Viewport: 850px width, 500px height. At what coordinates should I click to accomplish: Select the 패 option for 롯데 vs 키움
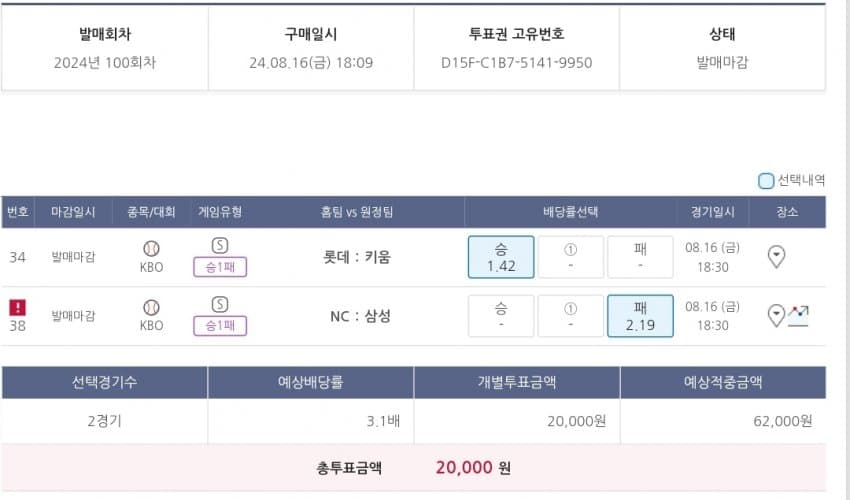640,257
